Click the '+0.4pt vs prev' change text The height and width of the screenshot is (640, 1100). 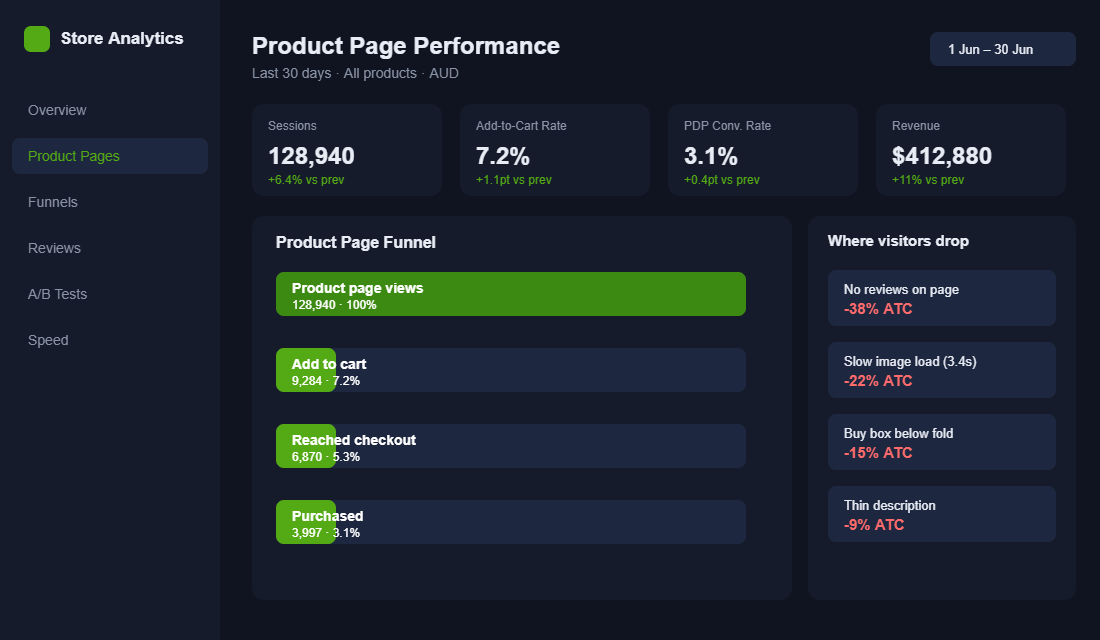pyautogui.click(x=722, y=180)
